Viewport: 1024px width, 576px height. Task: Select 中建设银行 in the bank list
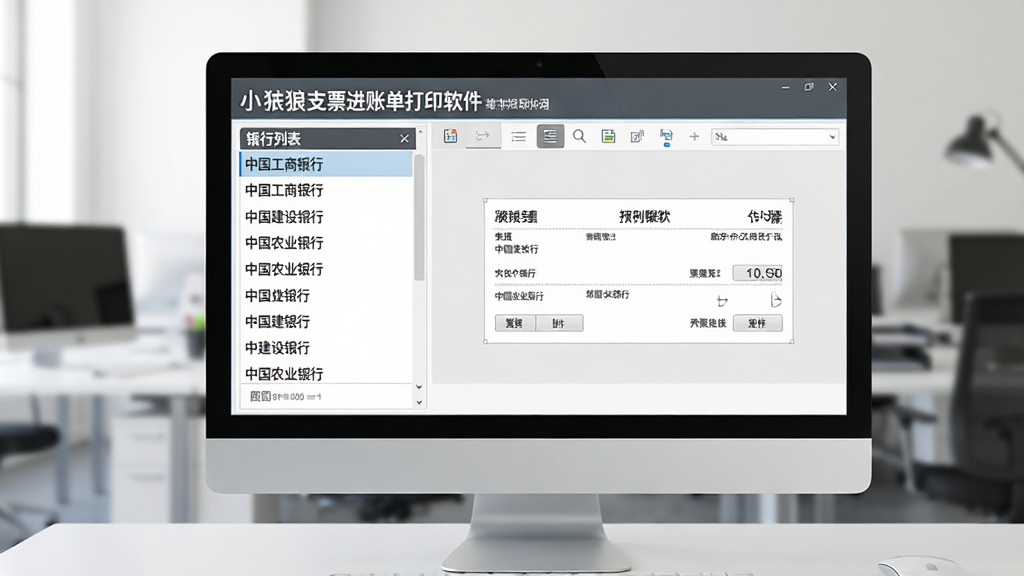tap(326, 347)
